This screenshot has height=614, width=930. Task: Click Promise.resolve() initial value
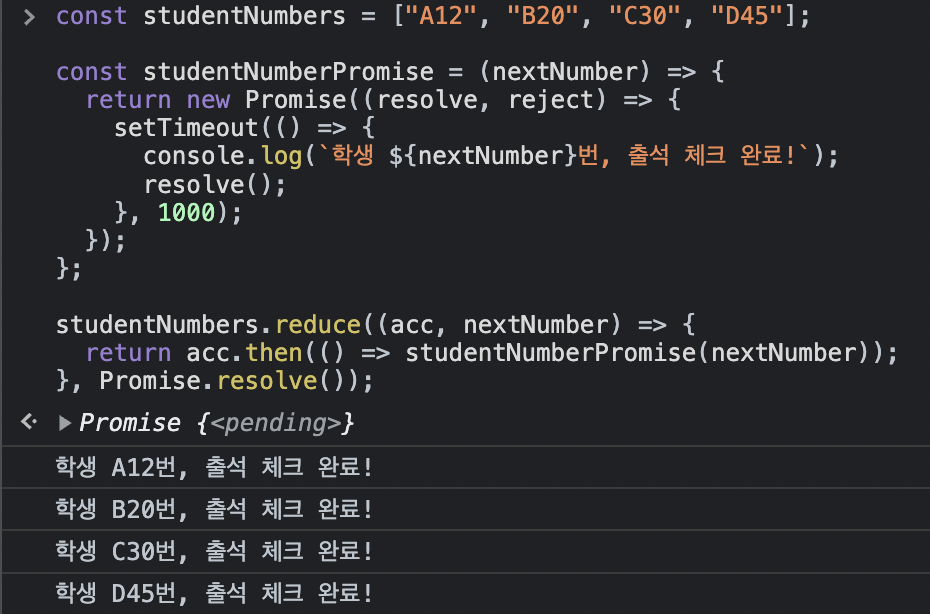[229, 381]
